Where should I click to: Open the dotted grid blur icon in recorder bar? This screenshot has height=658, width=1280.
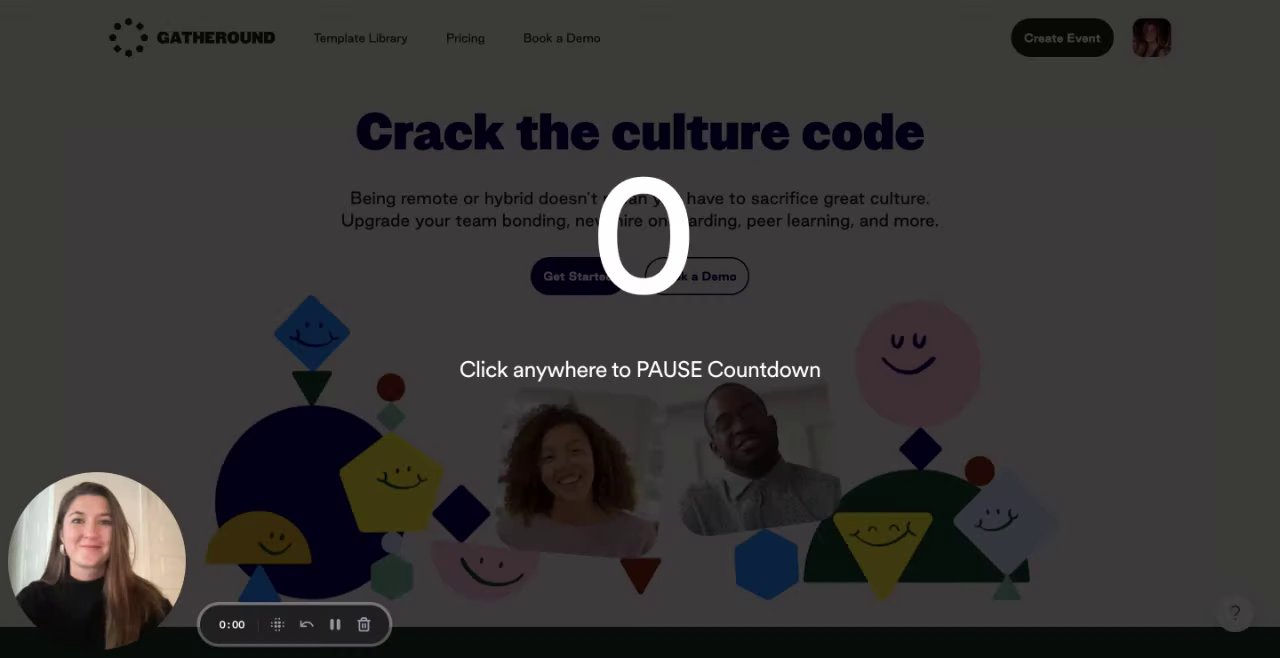(278, 624)
